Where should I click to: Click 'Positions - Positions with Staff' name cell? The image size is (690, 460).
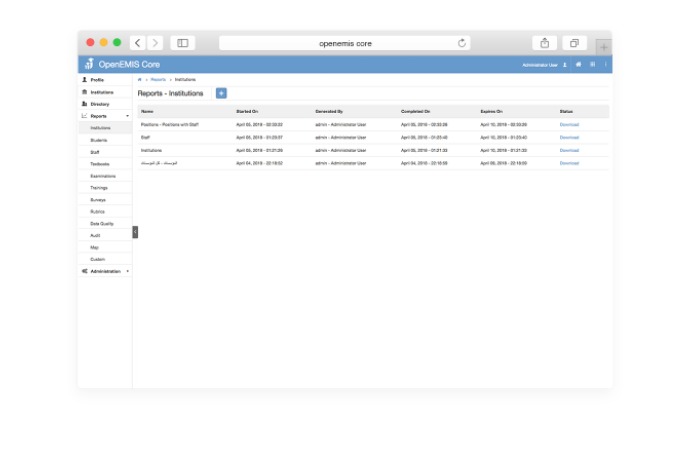point(169,125)
